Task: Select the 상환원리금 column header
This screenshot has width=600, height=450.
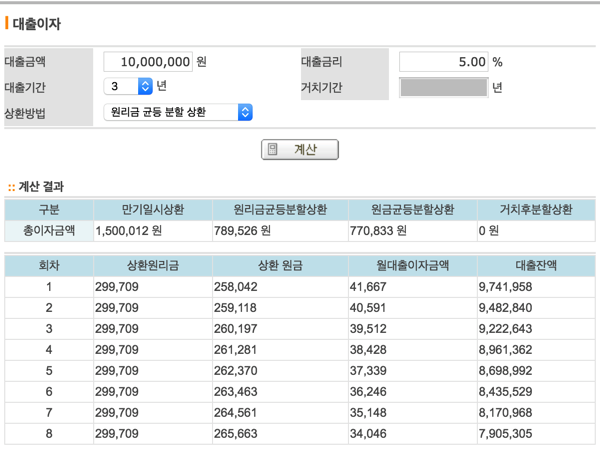Action: click(x=150, y=265)
